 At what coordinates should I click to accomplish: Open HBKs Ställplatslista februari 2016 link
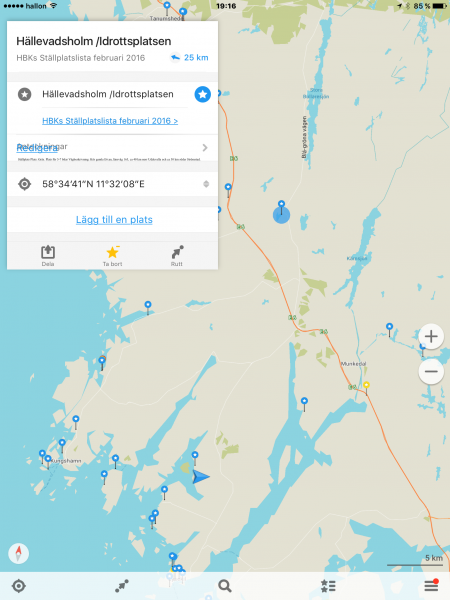pos(110,121)
